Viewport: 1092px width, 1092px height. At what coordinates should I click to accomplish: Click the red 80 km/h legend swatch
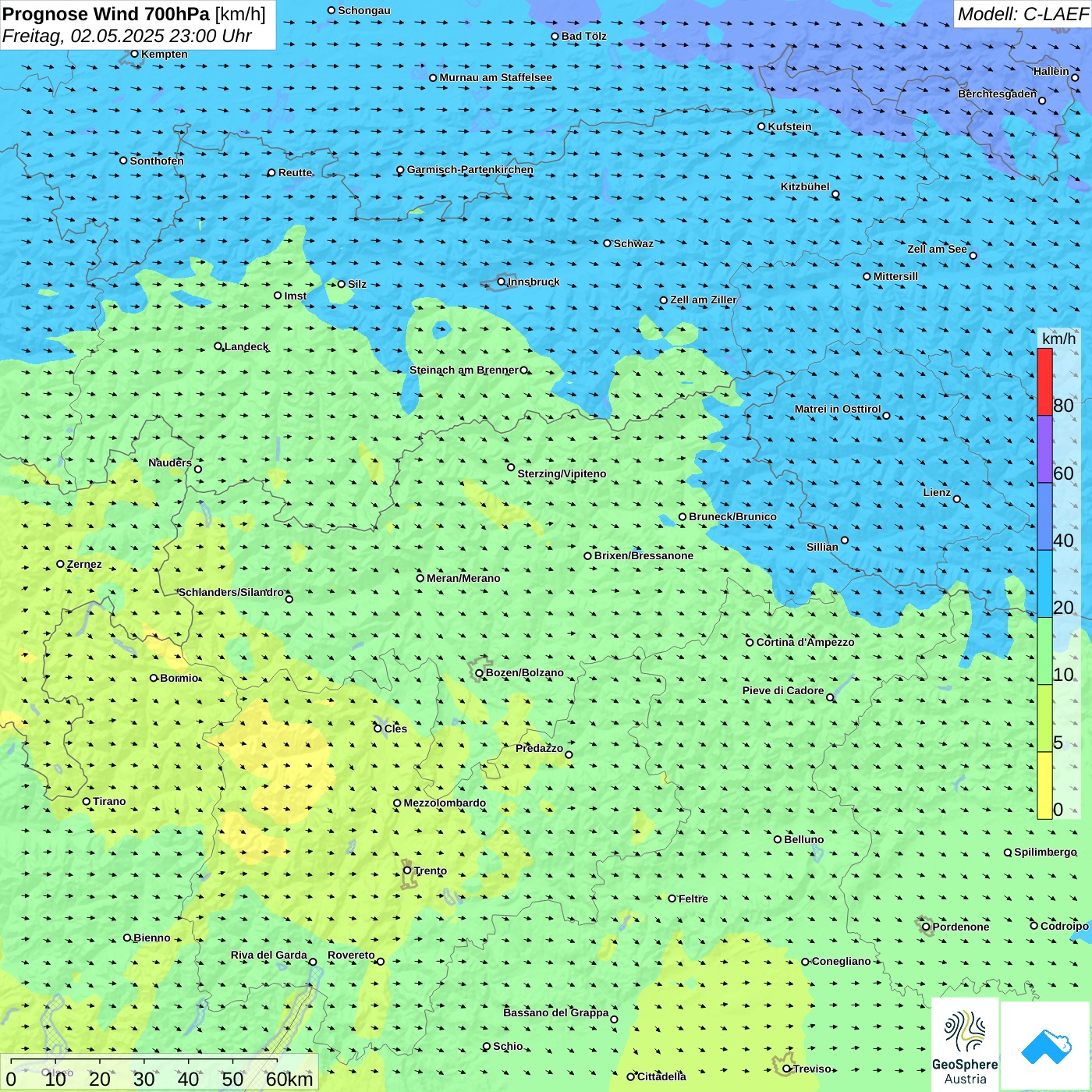(x=1044, y=381)
